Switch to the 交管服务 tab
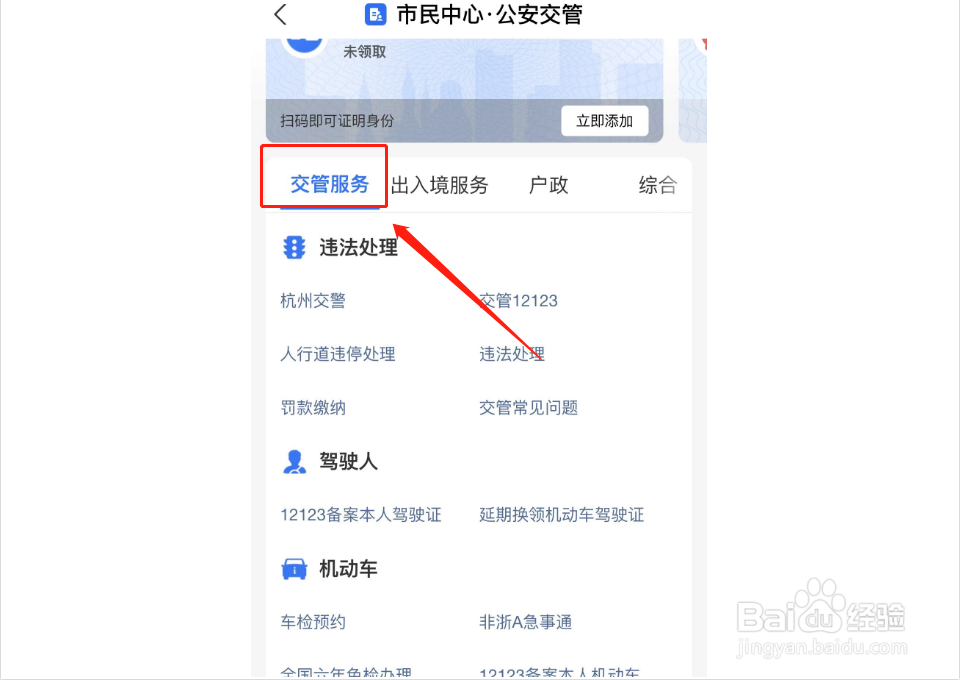Image resolution: width=960 pixels, height=680 pixels. (329, 184)
